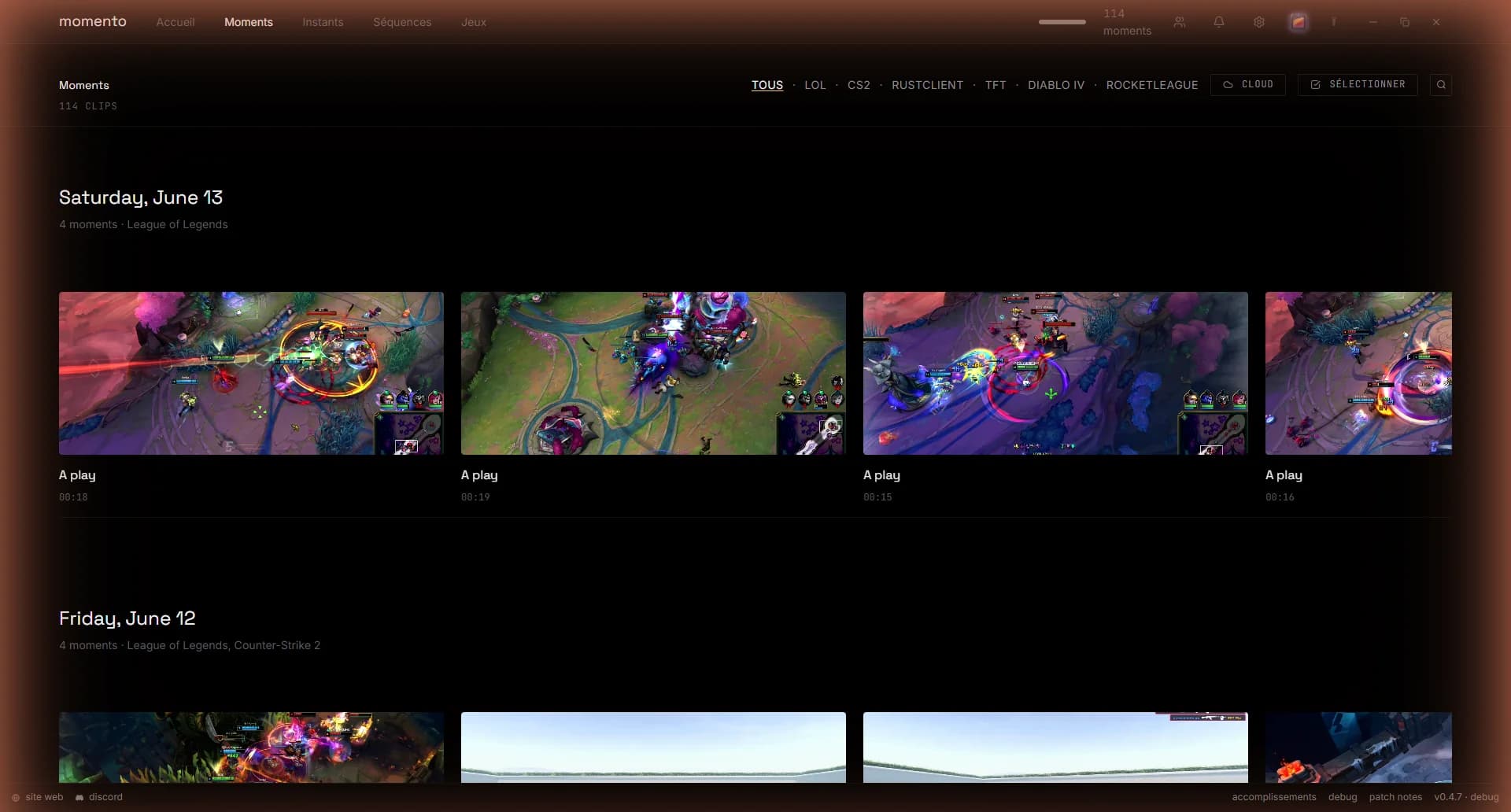Click the "A play" title of the 00:18 clip
Image resolution: width=1511 pixels, height=812 pixels.
point(77,475)
